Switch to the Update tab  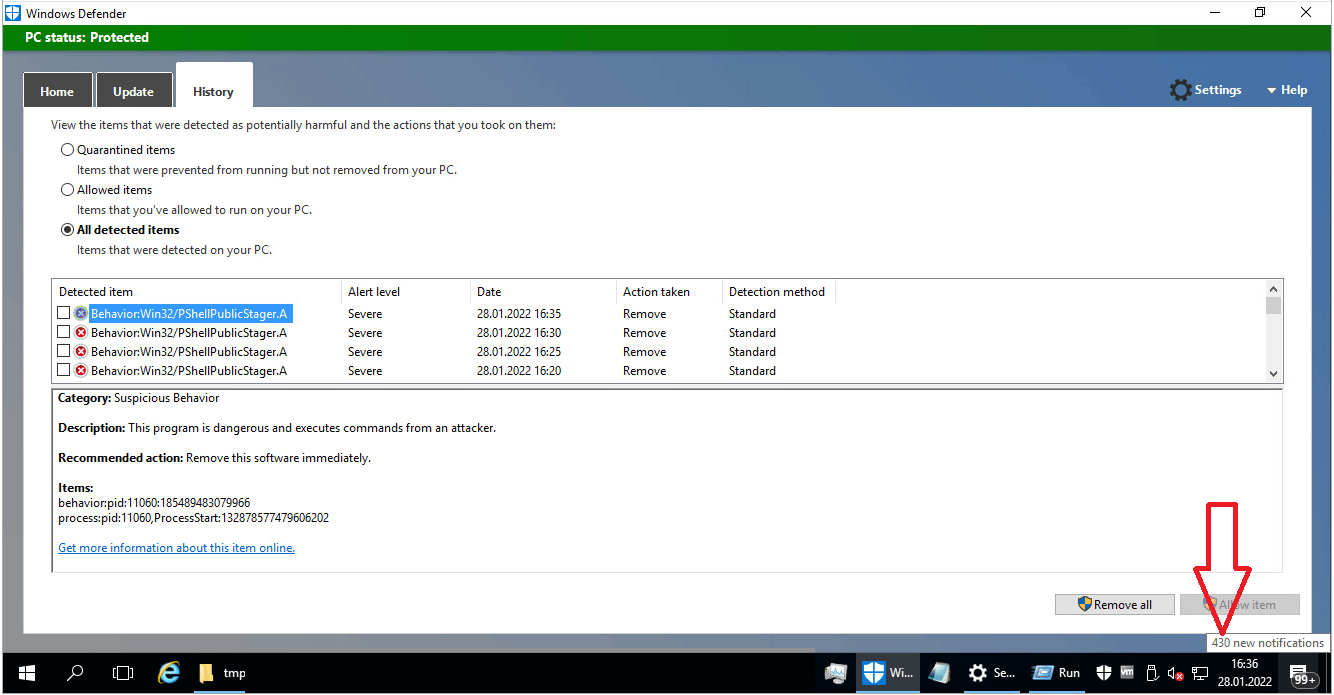(x=133, y=91)
